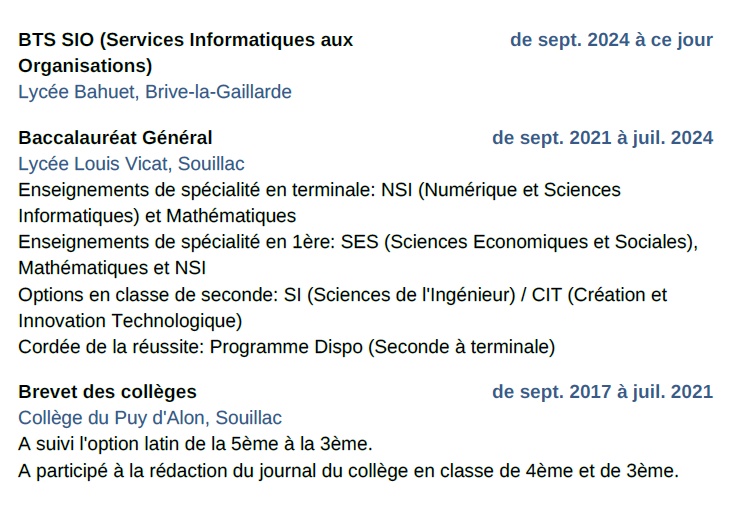Screen dimensions: 735x506
Task: Select the date 'de sept. 2024 à ce jour'
Action: pos(611,40)
